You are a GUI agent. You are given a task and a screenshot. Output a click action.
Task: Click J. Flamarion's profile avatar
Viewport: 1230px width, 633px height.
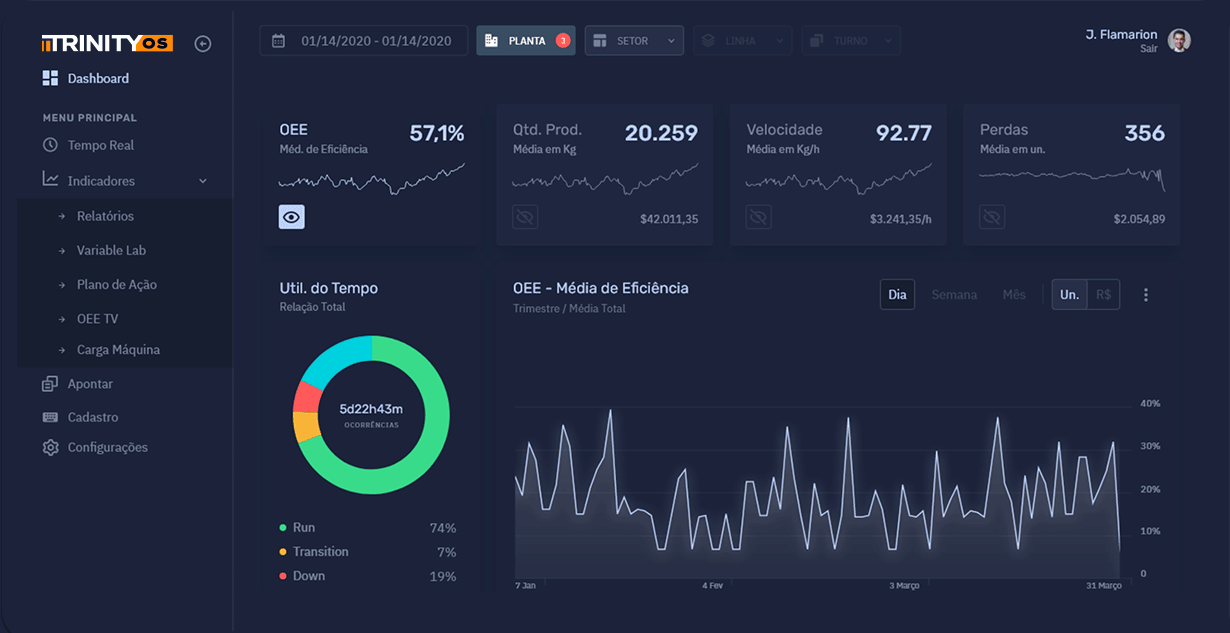coord(1180,41)
